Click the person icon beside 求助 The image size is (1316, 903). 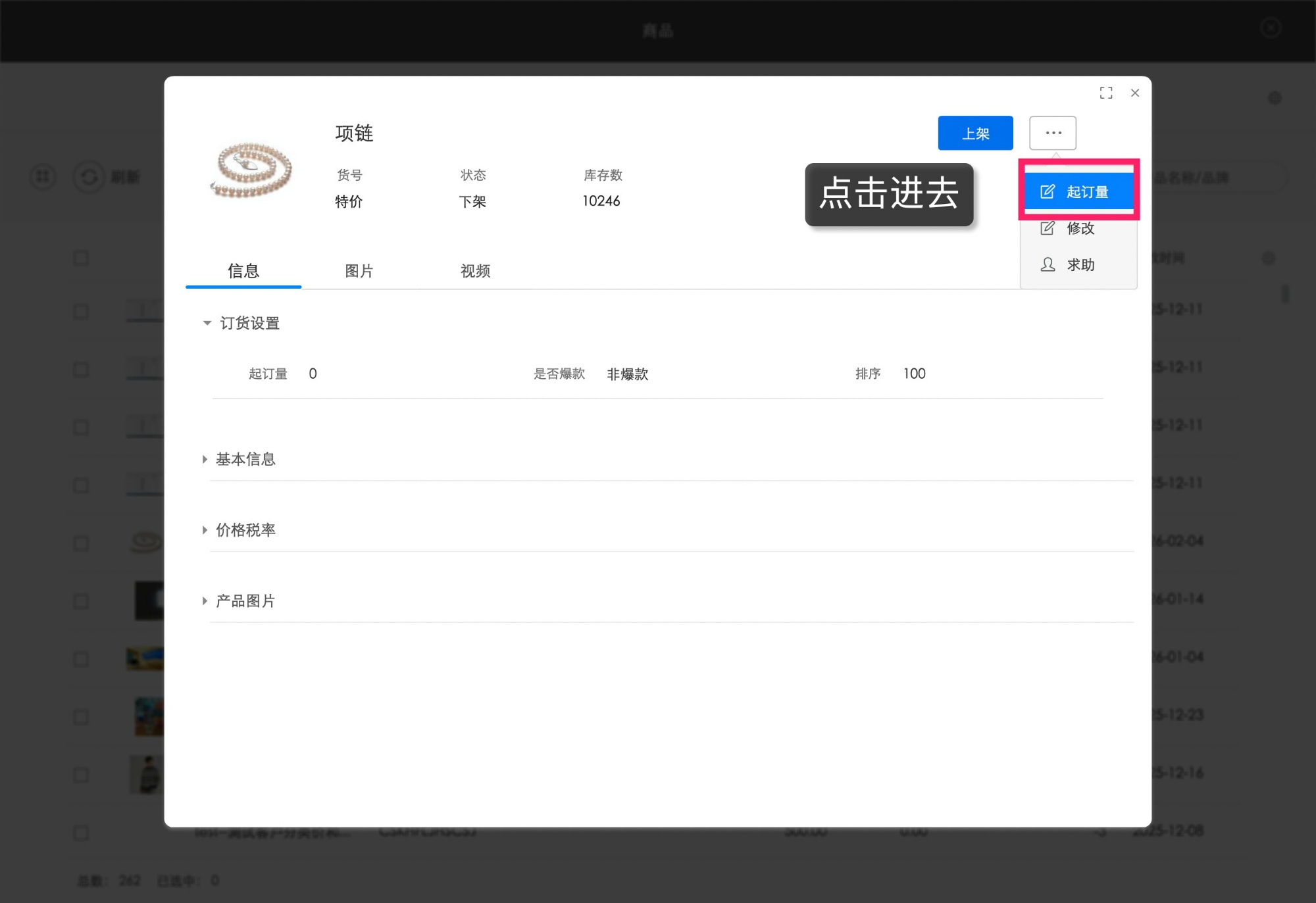coord(1046,264)
